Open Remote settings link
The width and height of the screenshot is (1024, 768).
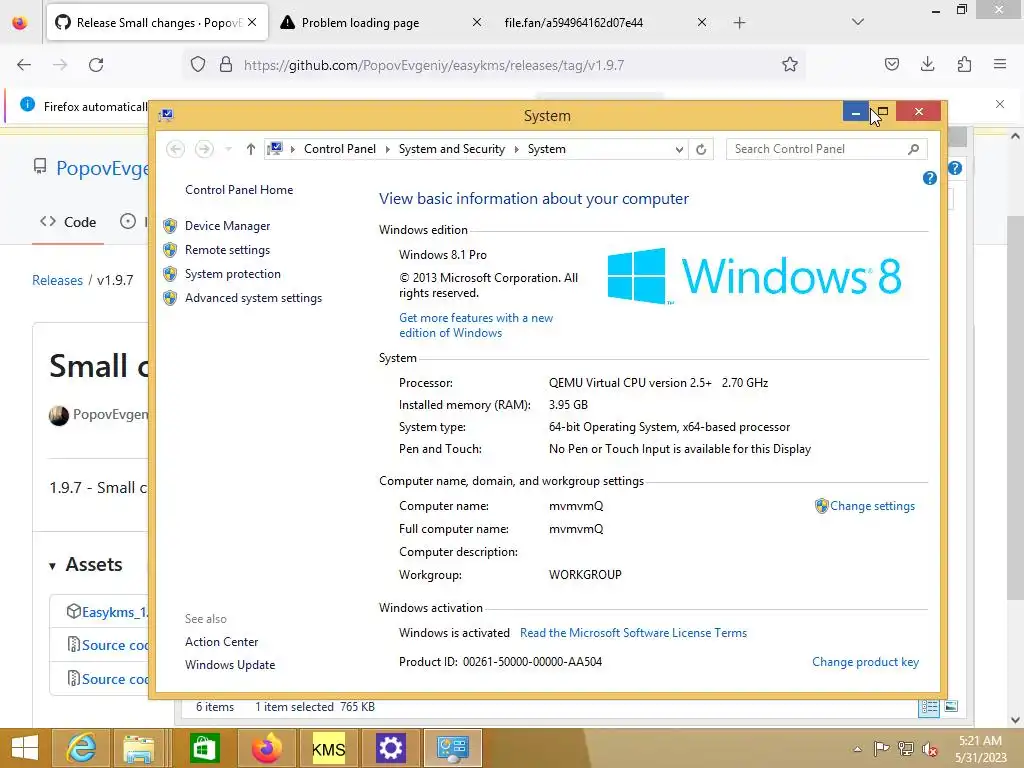click(227, 250)
